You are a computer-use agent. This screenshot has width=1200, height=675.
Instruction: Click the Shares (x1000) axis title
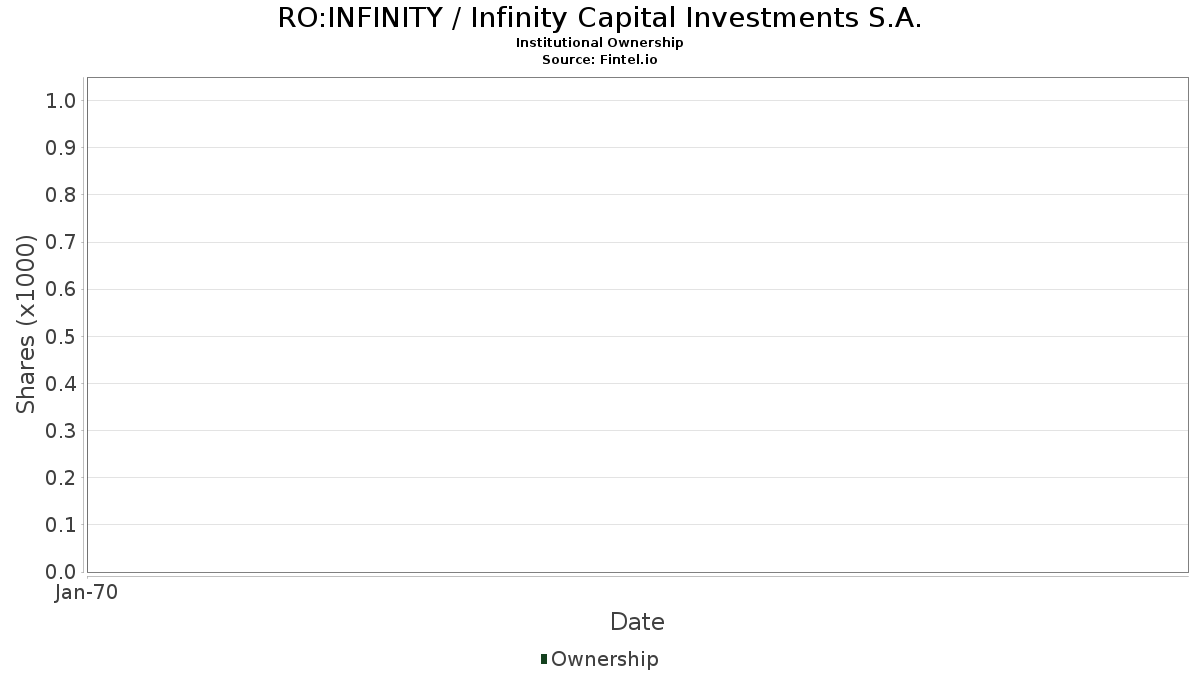[26, 324]
